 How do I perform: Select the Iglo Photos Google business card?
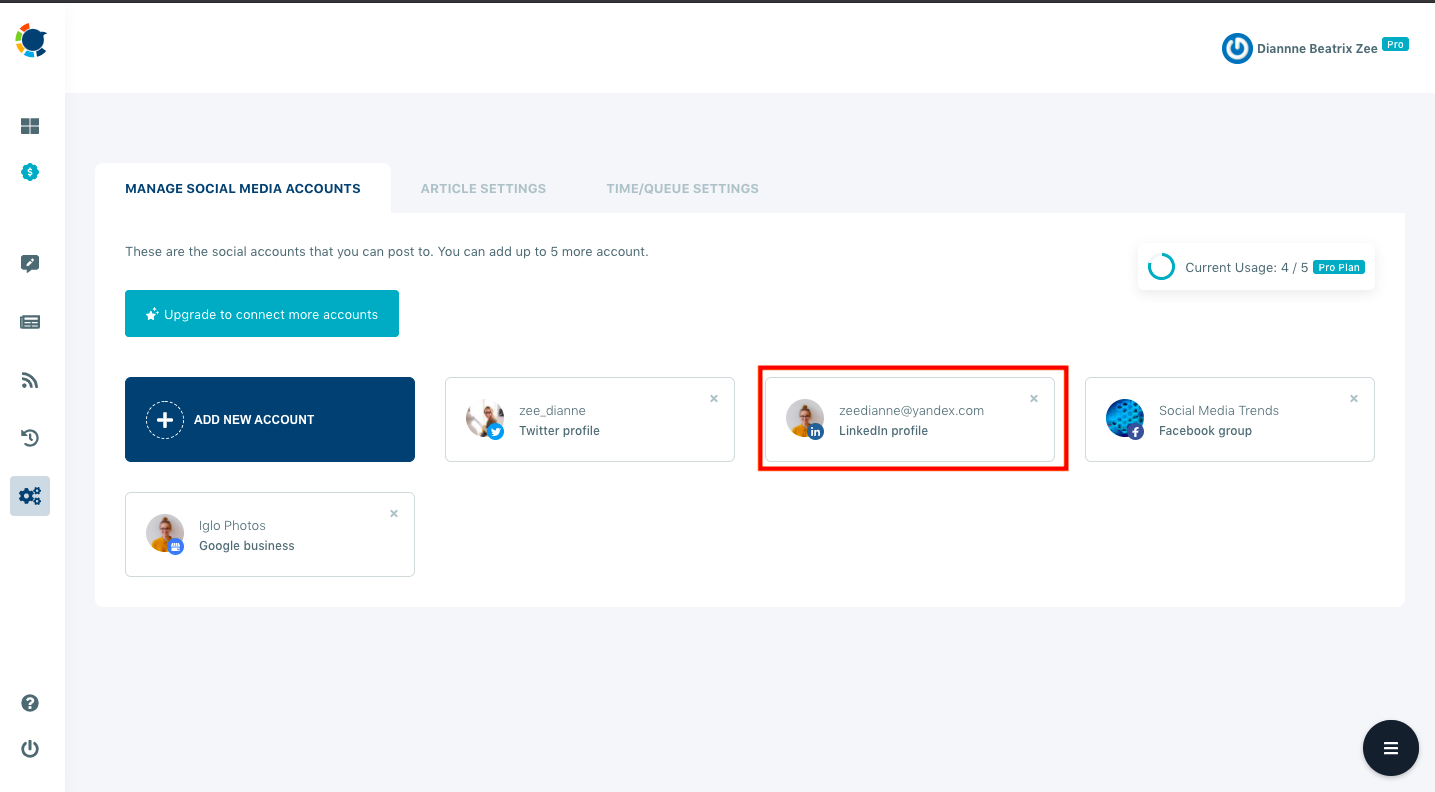tap(269, 534)
